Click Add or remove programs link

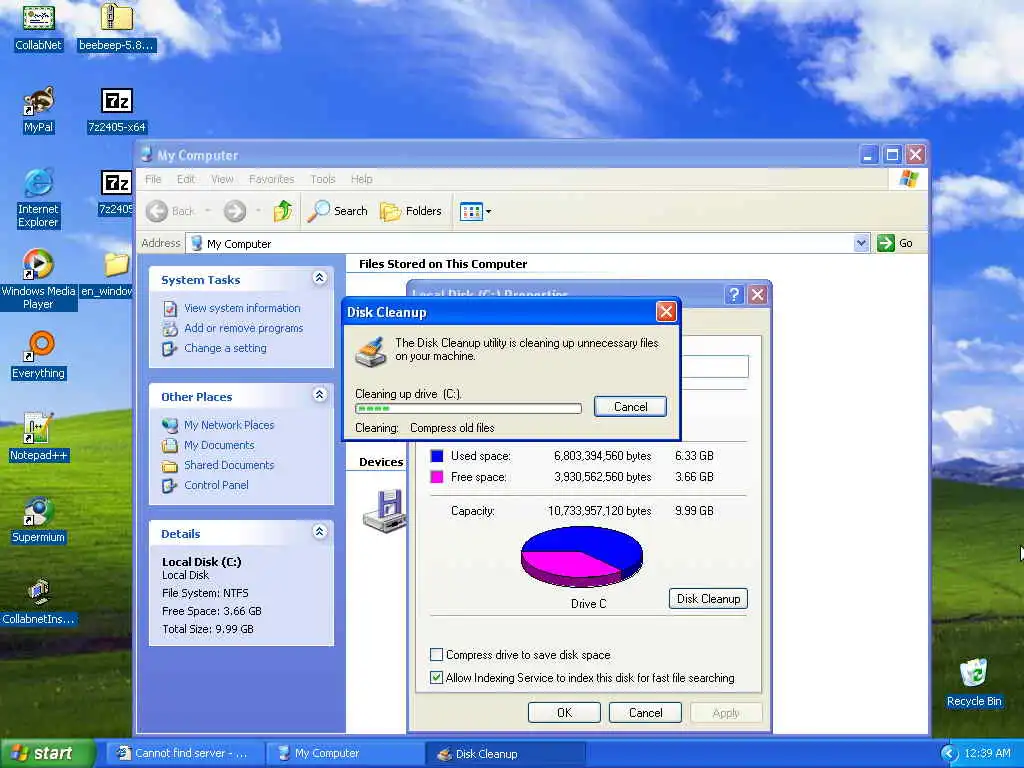tap(244, 328)
